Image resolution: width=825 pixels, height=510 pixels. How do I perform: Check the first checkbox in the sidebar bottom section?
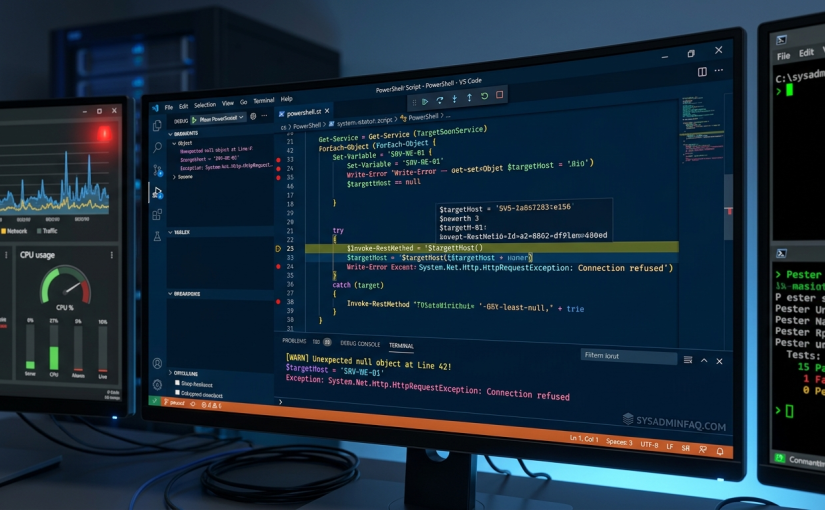[177, 383]
